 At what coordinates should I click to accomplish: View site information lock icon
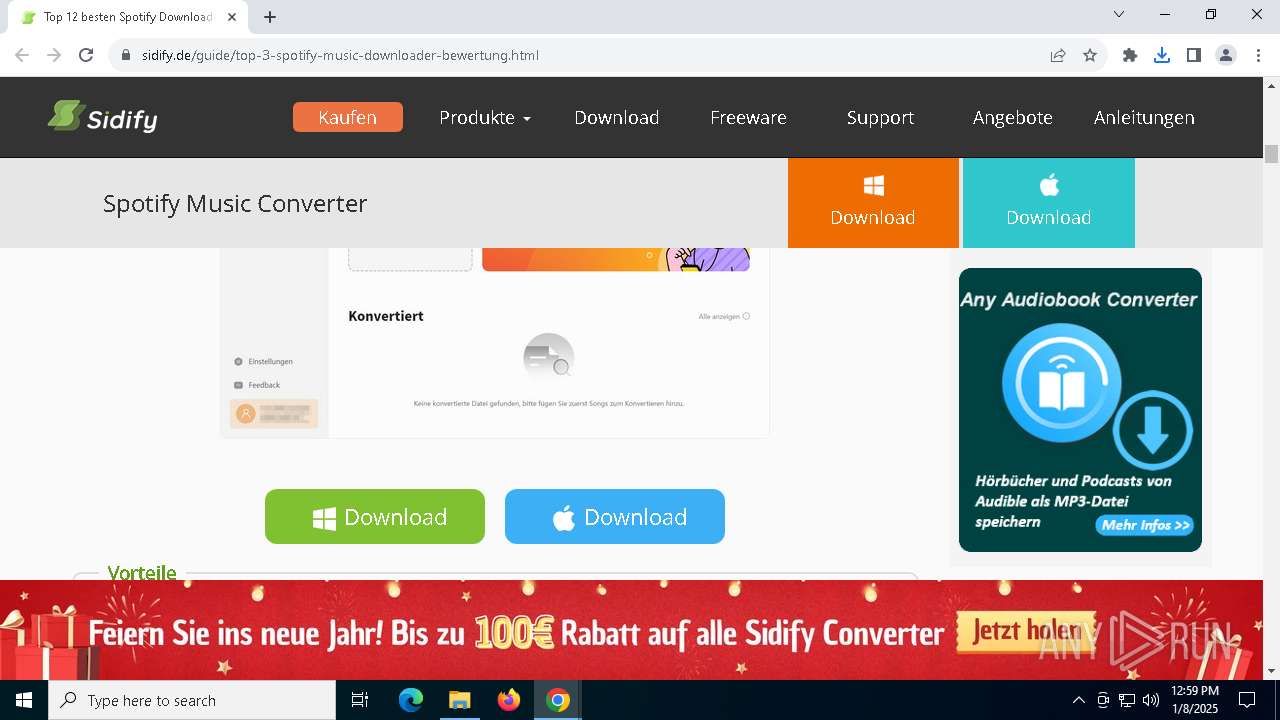point(125,55)
